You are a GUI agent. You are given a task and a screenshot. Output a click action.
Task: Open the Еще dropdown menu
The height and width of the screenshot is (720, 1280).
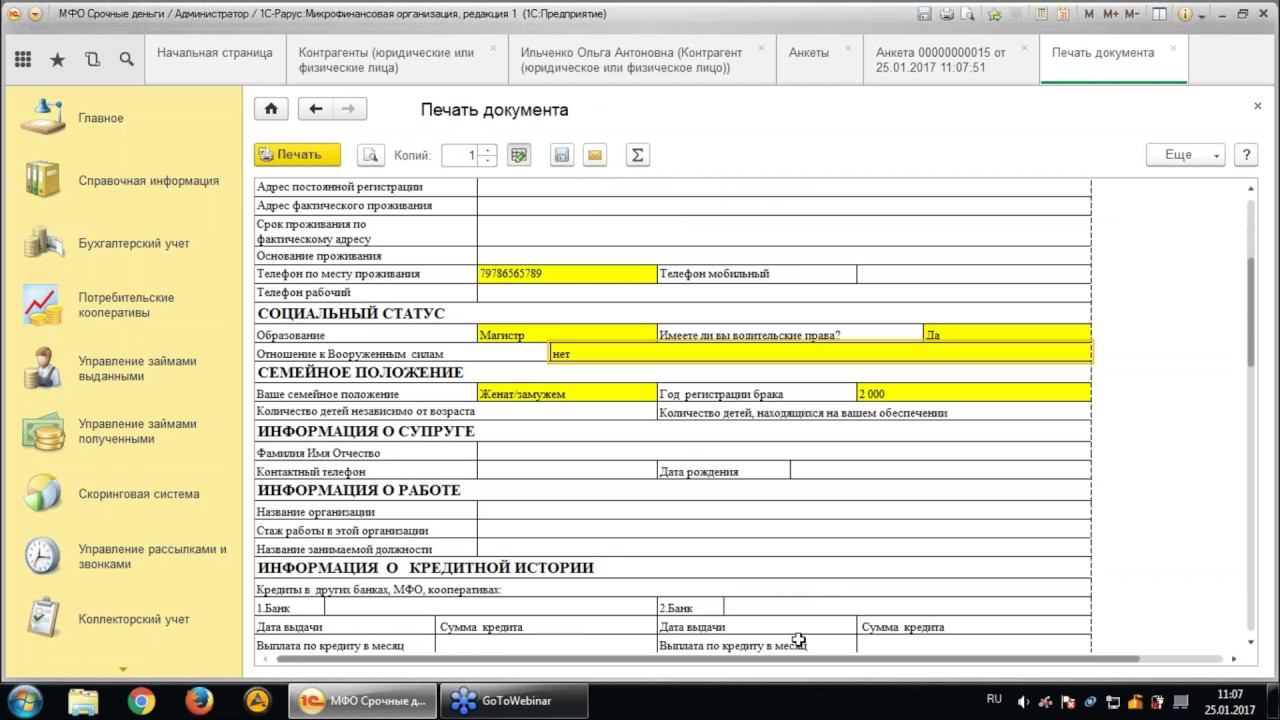pyautogui.click(x=1186, y=155)
